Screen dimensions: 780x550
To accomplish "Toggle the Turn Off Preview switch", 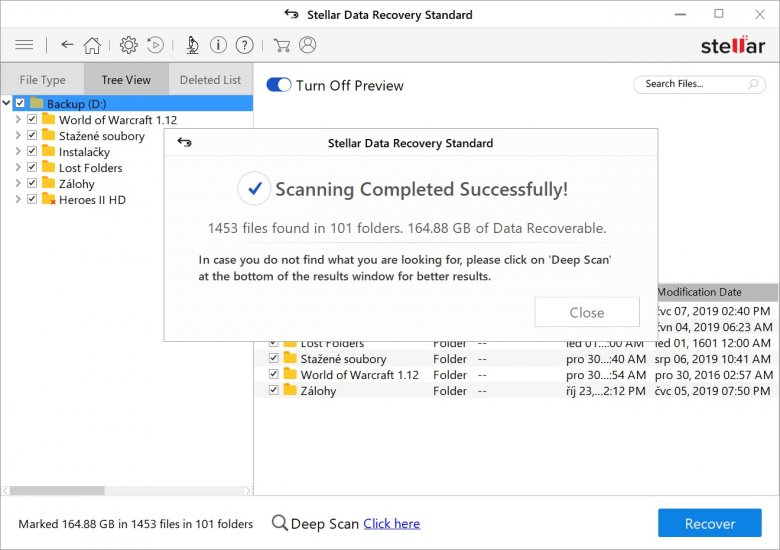I will [x=279, y=85].
